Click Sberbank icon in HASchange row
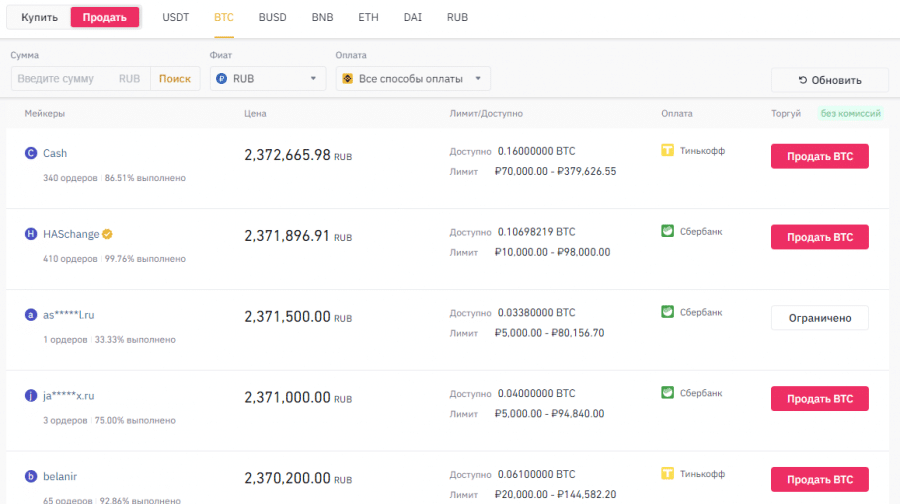The width and height of the screenshot is (900, 504). [x=668, y=231]
